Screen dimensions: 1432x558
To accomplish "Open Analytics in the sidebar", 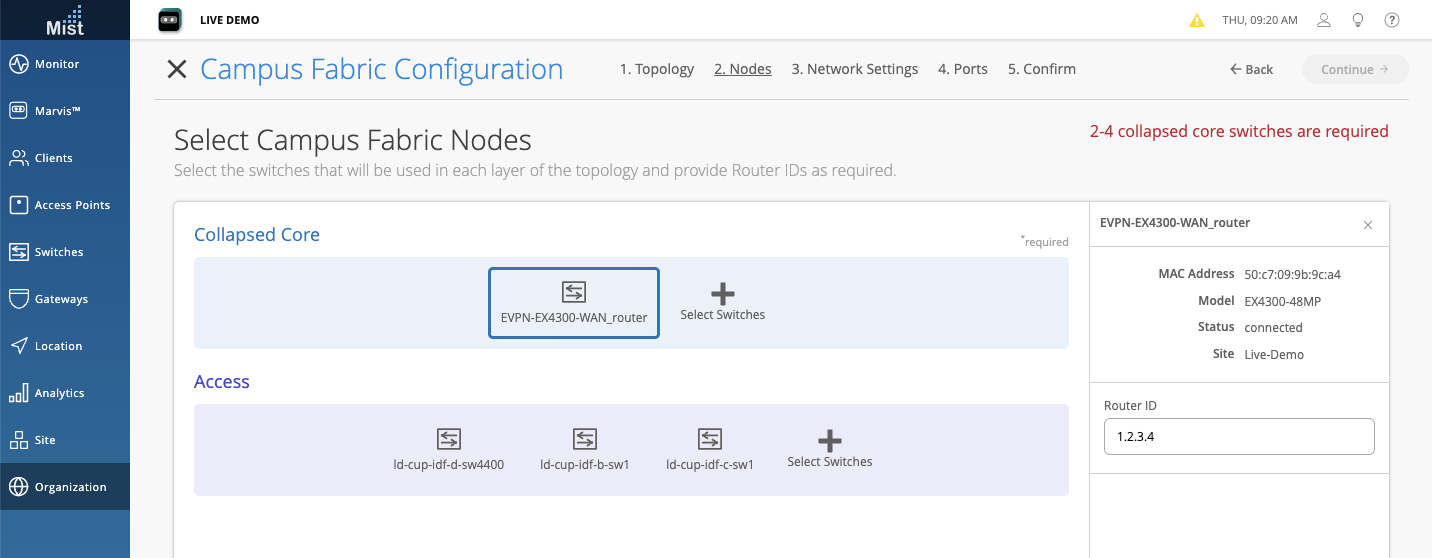I will [x=59, y=393].
